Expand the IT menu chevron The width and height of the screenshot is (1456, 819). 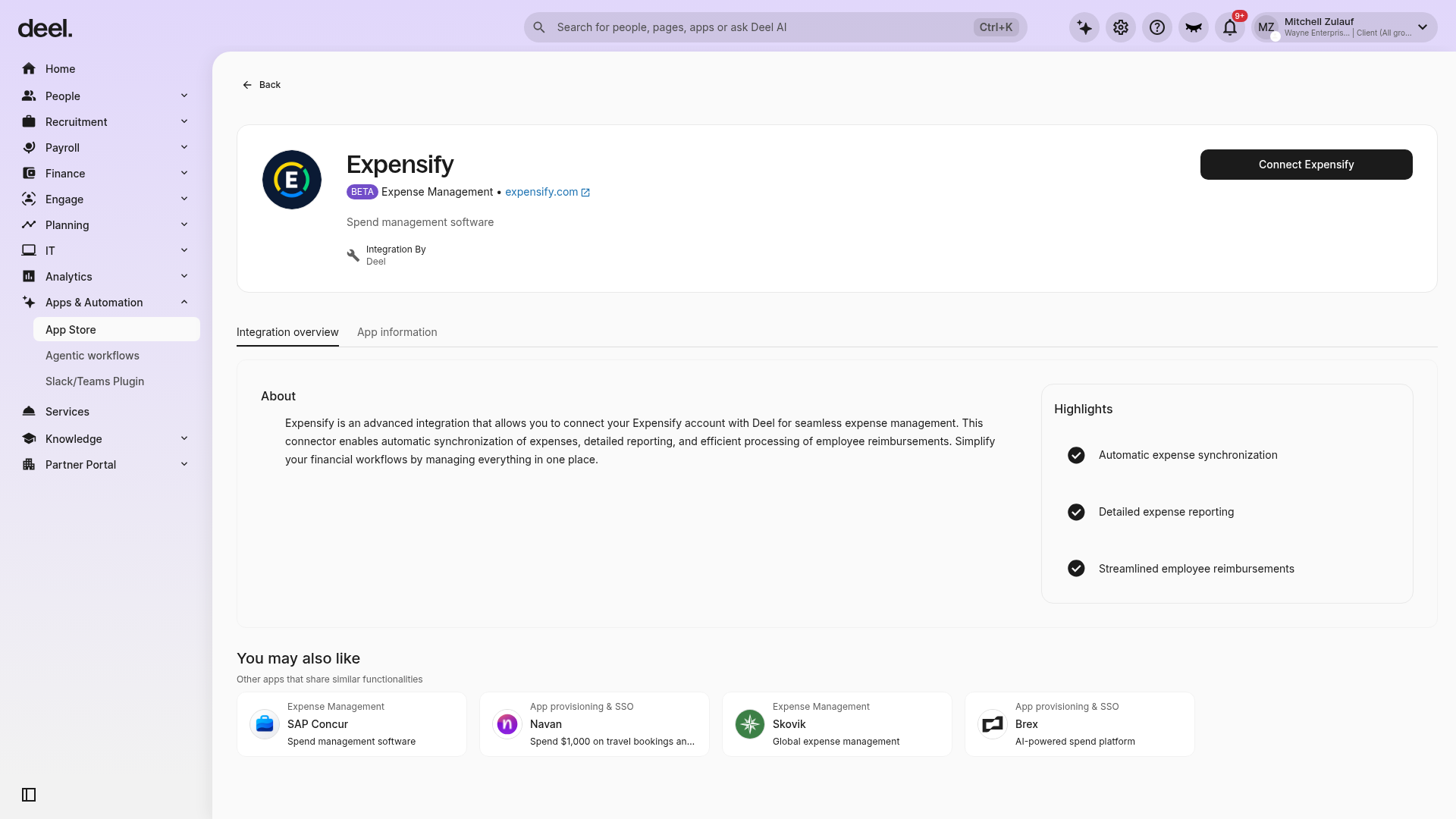pyautogui.click(x=184, y=250)
